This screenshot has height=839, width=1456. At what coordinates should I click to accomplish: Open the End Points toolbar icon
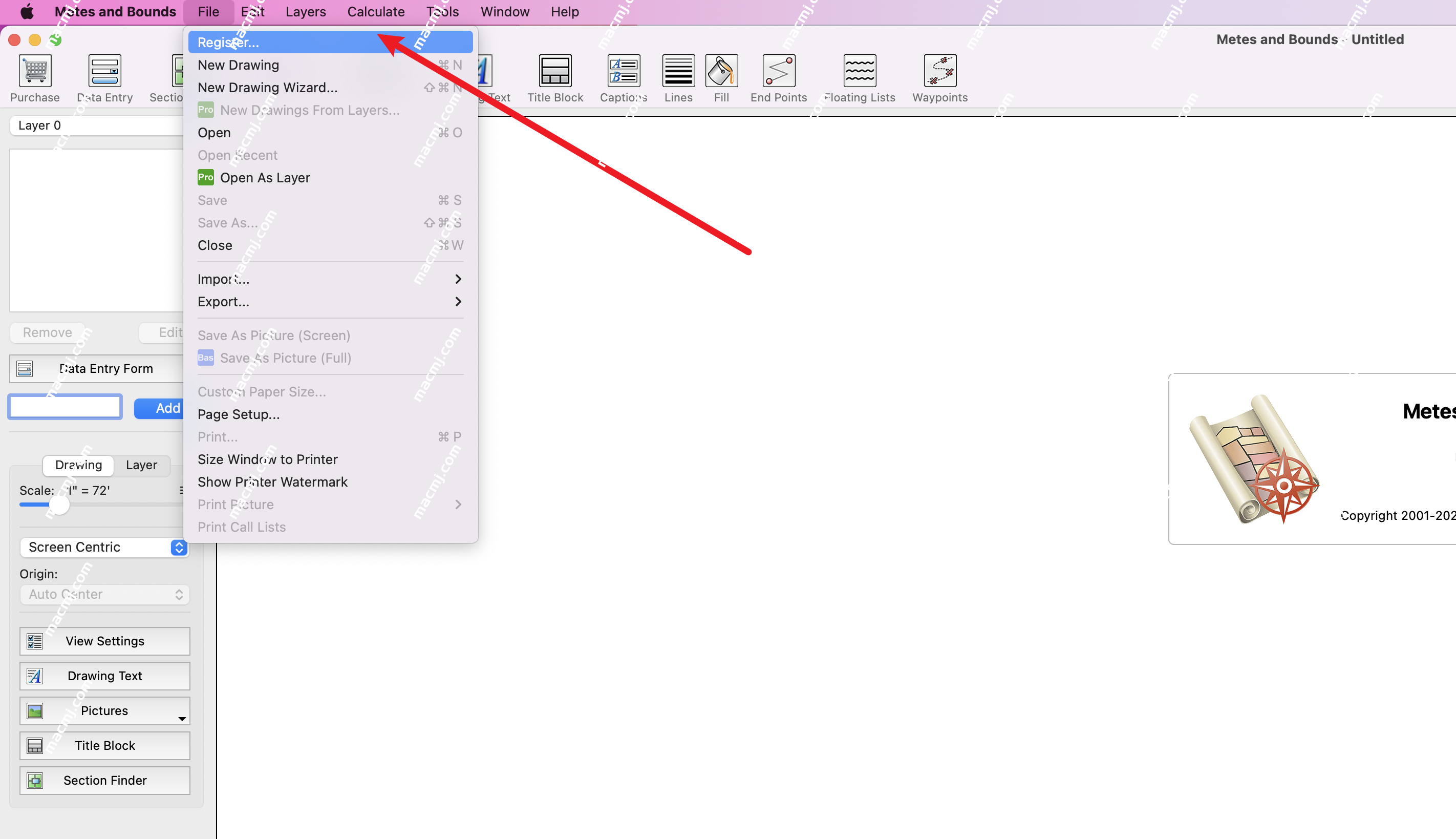[779, 71]
